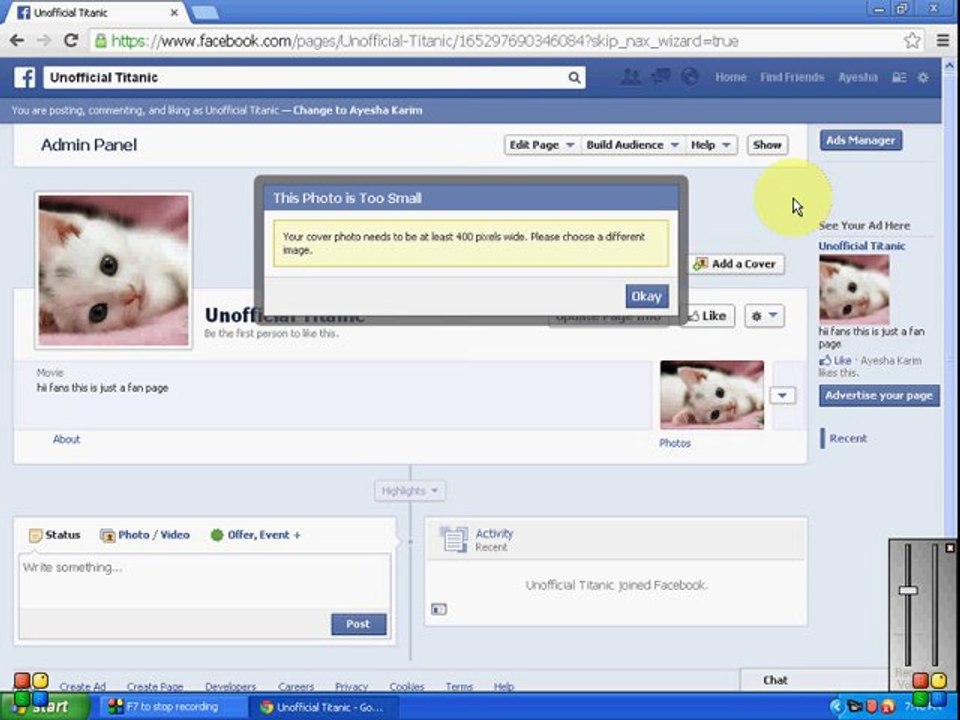Open Chrome menu hamburger icon
Viewport: 960px width, 720px height.
[943, 40]
